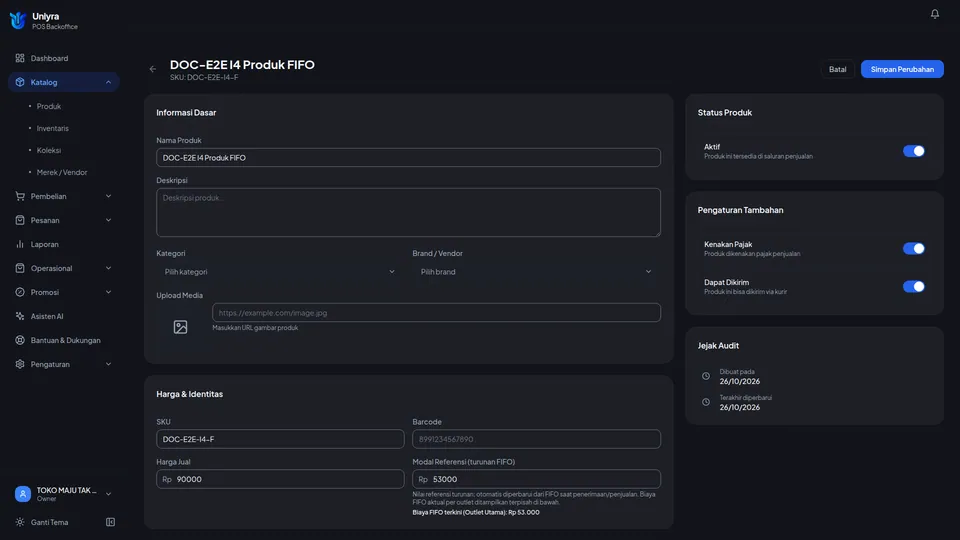Click the Simpan Perubahan button
Screen dimensions: 960x540
pyautogui.click(x=902, y=69)
